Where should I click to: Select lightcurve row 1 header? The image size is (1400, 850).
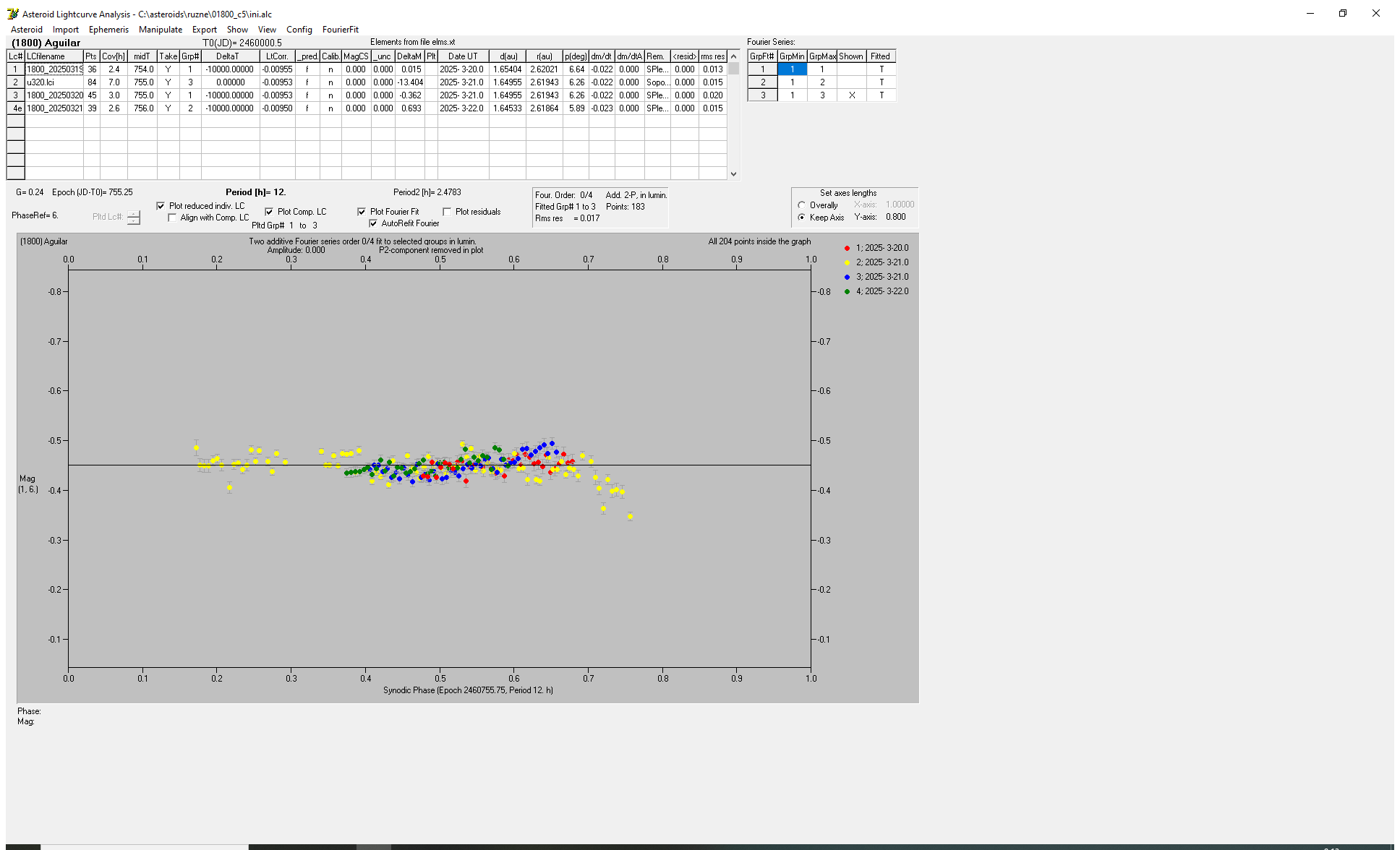[x=16, y=69]
